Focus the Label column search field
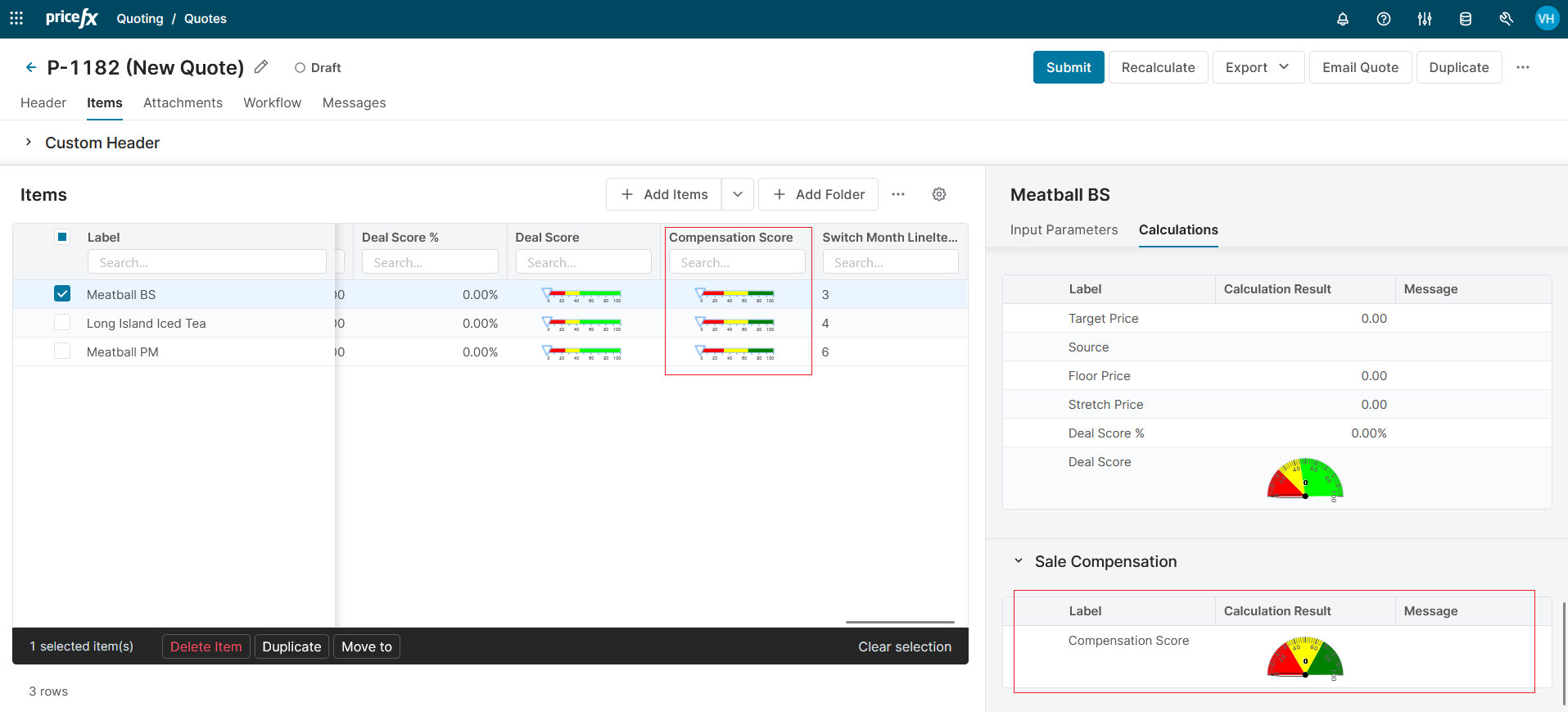 click(x=206, y=262)
